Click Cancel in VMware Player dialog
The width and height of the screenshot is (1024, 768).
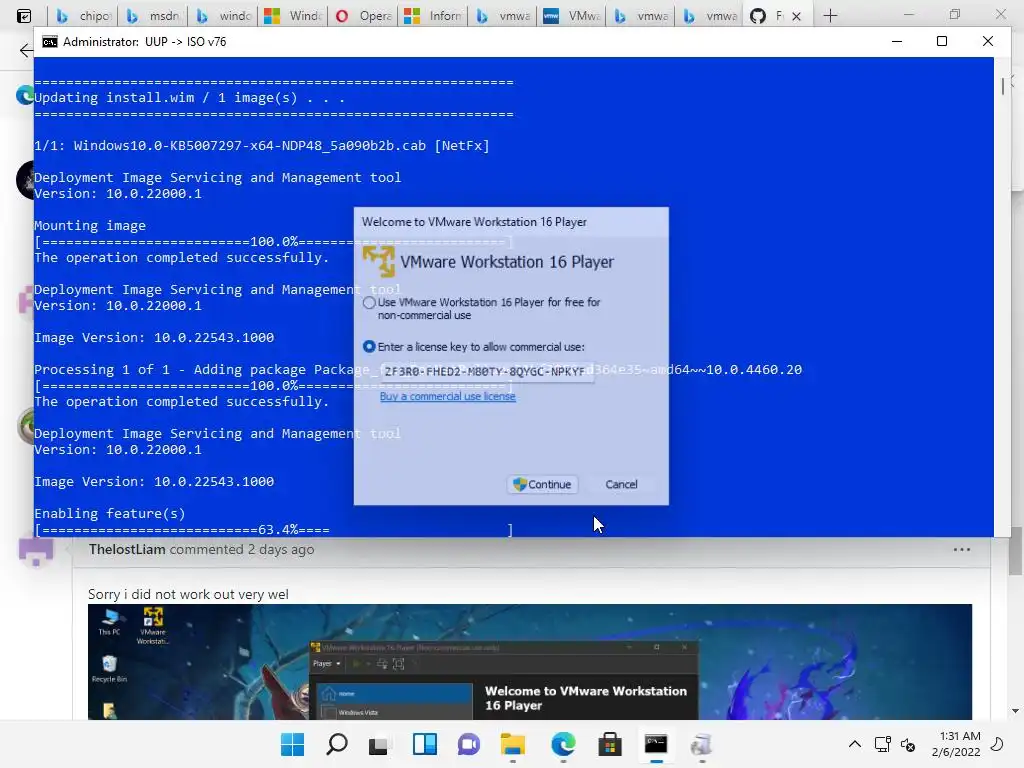[621, 485]
